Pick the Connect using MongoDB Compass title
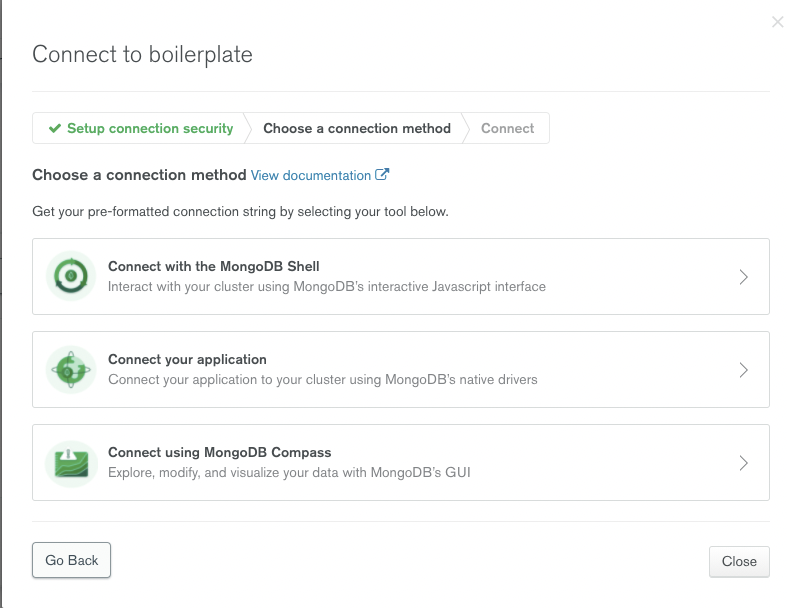 219,452
